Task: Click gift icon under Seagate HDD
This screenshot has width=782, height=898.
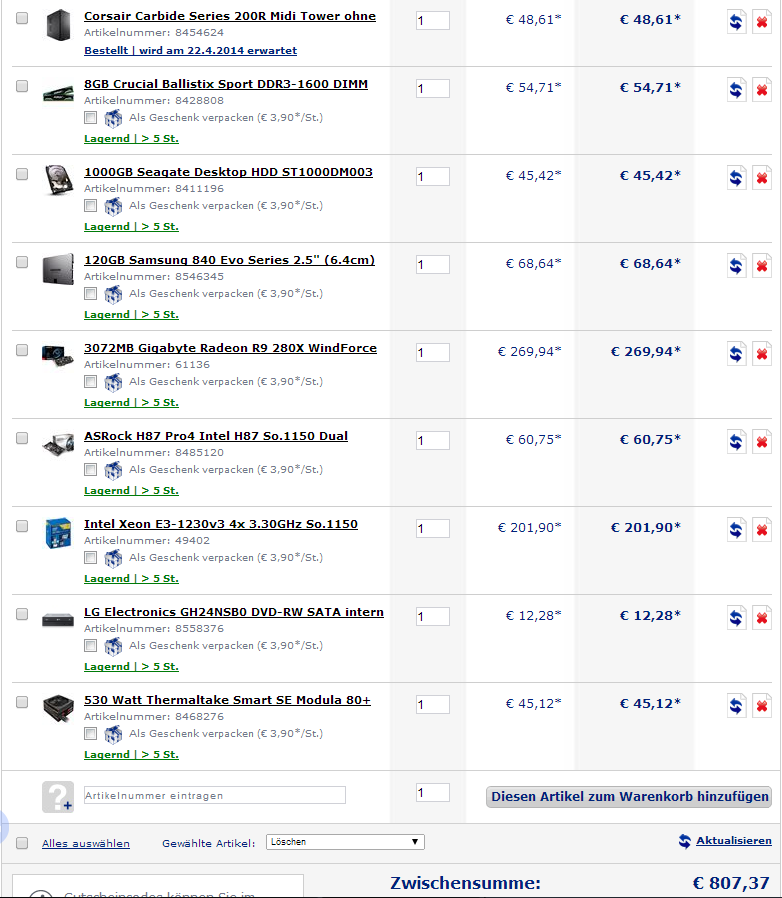Action: [x=113, y=206]
